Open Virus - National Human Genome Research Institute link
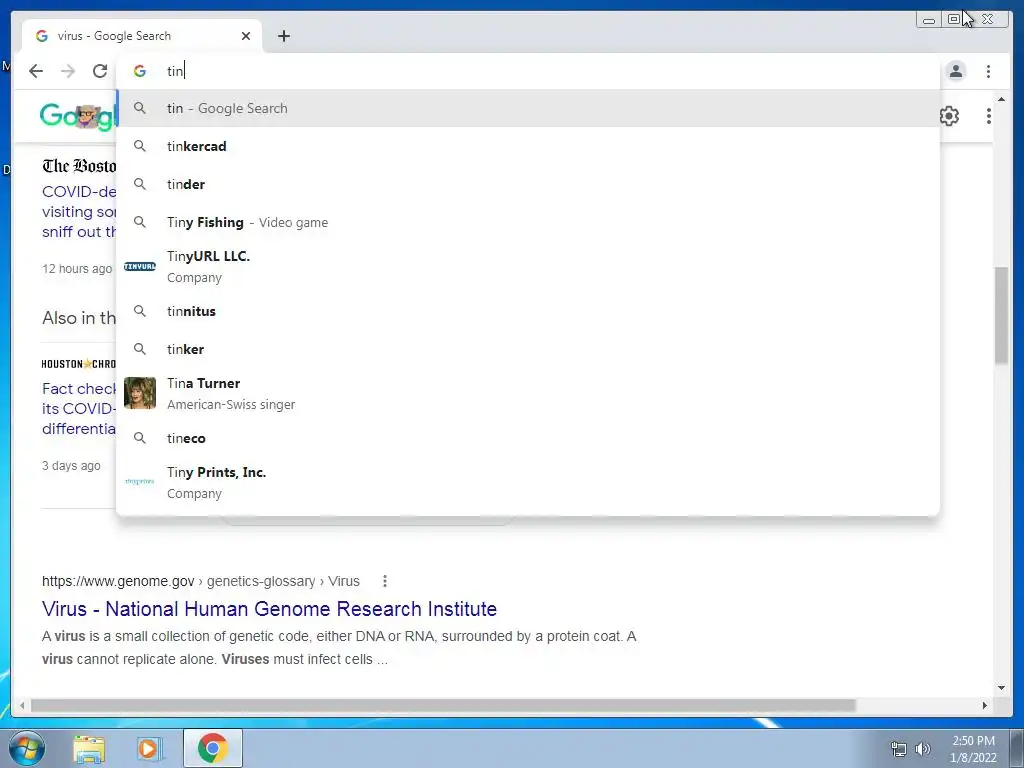This screenshot has height=768, width=1024. coord(269,609)
